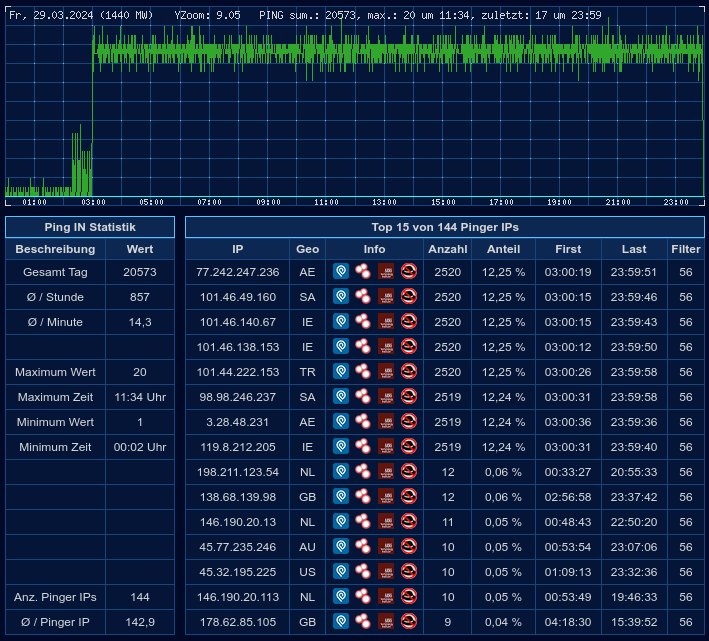
Task: Click the red circles icon for 98.98.246.237
Action: click(x=363, y=396)
